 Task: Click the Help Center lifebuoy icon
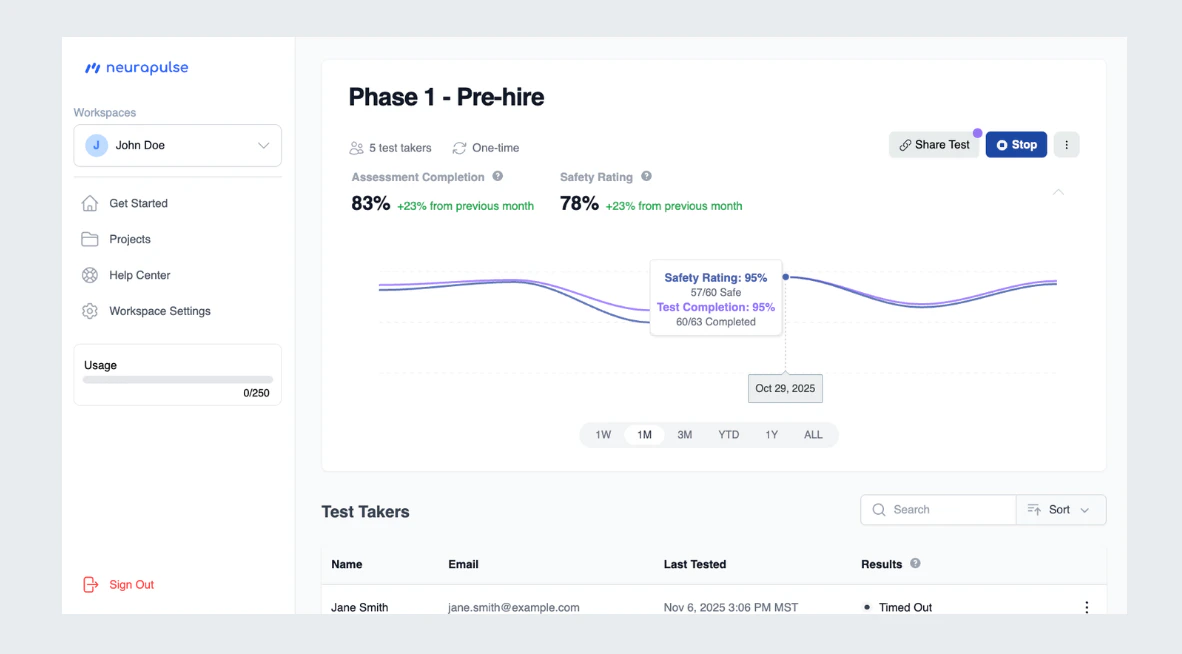coord(90,275)
